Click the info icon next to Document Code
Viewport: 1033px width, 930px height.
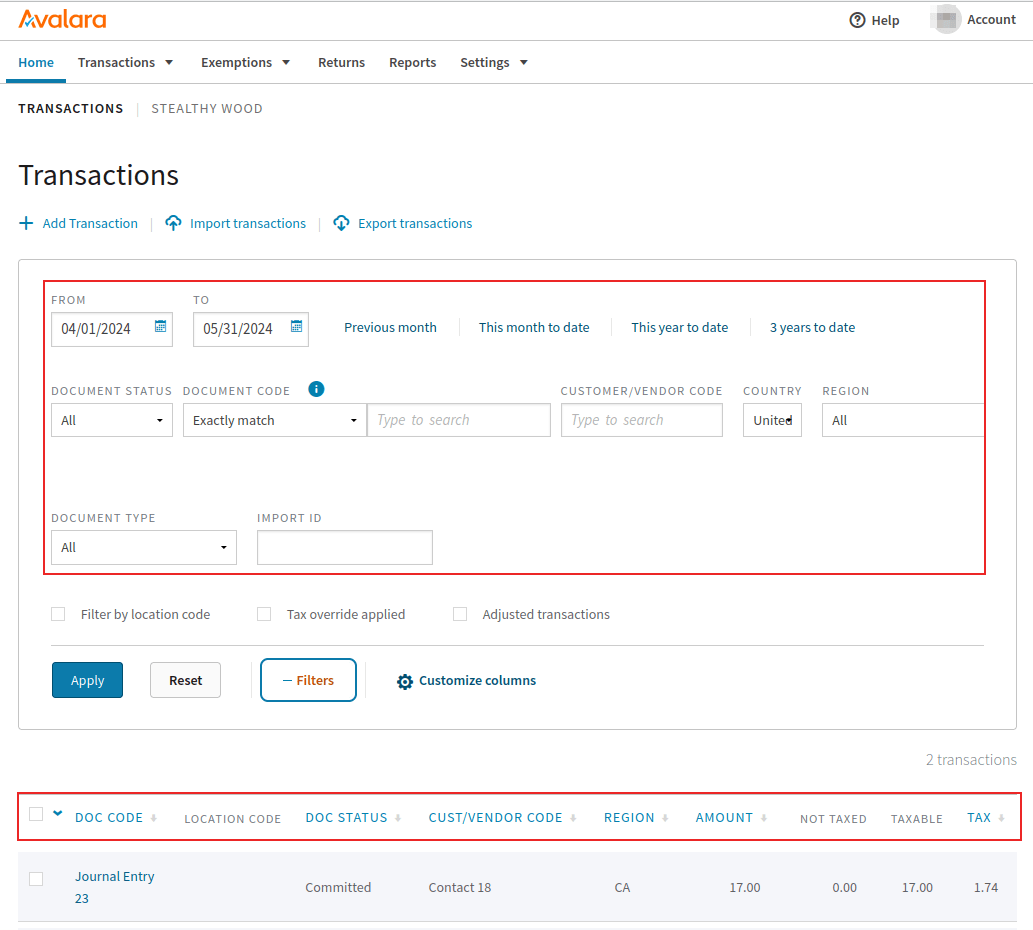[x=316, y=389]
